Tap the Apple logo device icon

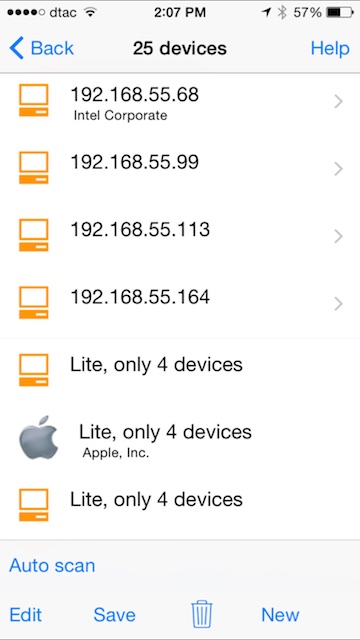39,438
